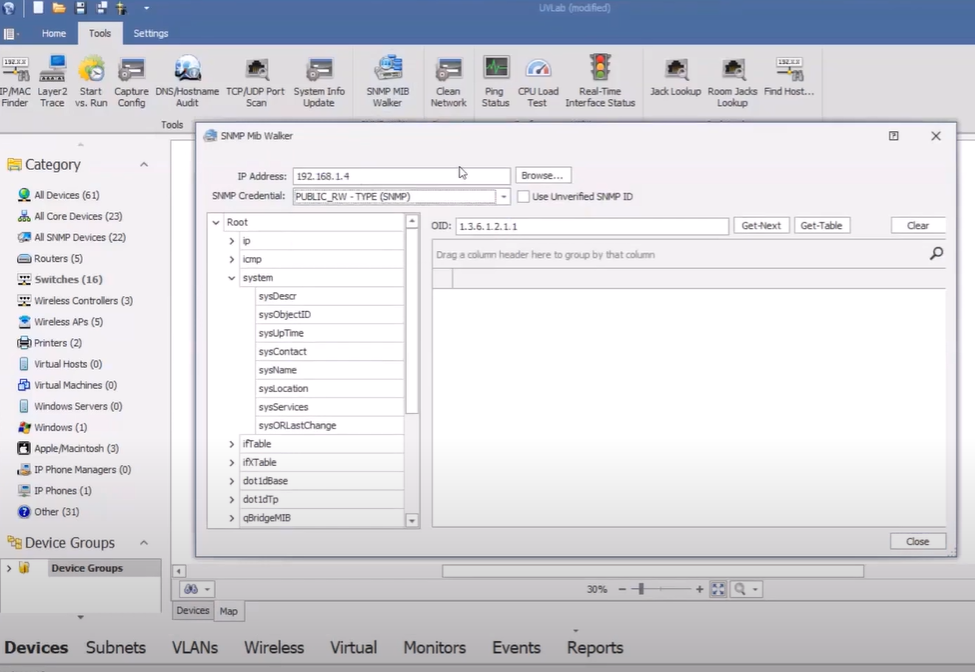Expand the ip tree node

231,241
